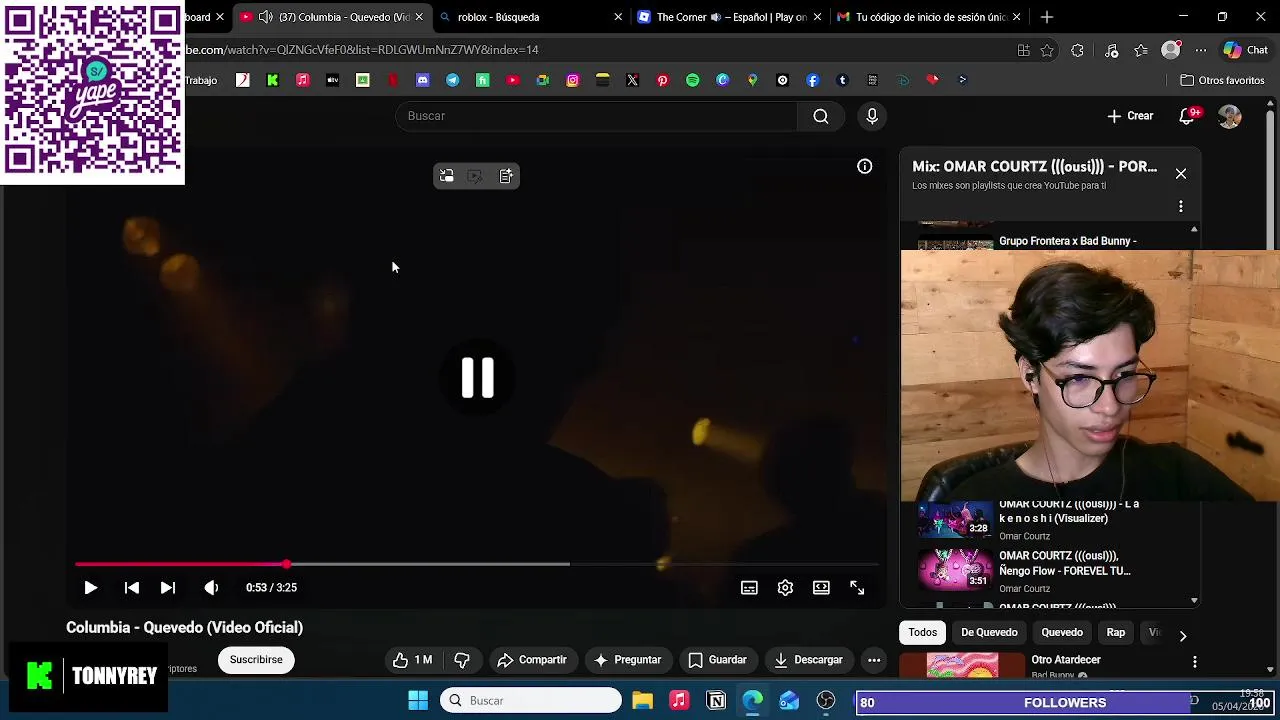Open the Telegram bookmark
The image size is (1280, 720).
point(453,80)
